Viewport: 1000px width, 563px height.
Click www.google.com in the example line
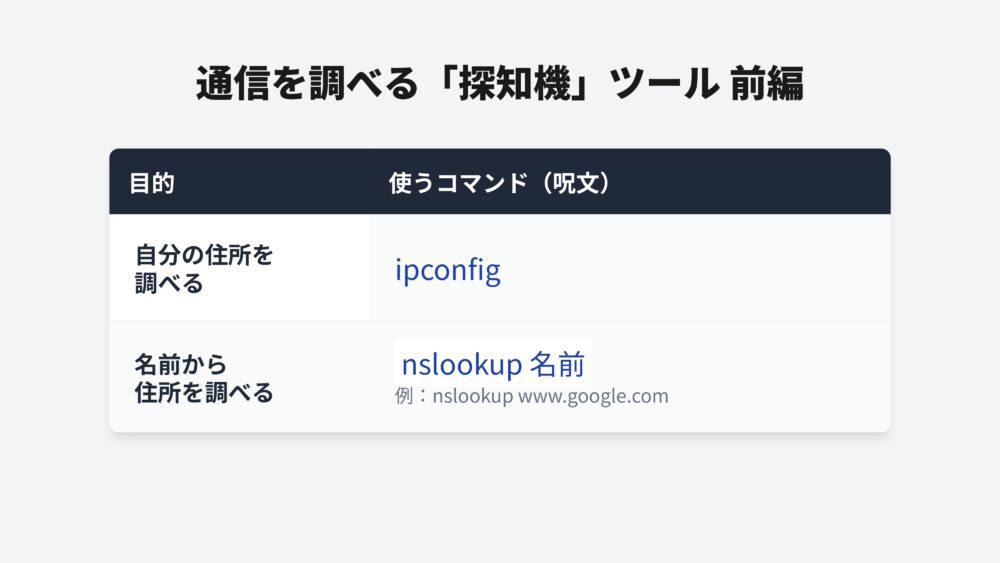(x=593, y=396)
